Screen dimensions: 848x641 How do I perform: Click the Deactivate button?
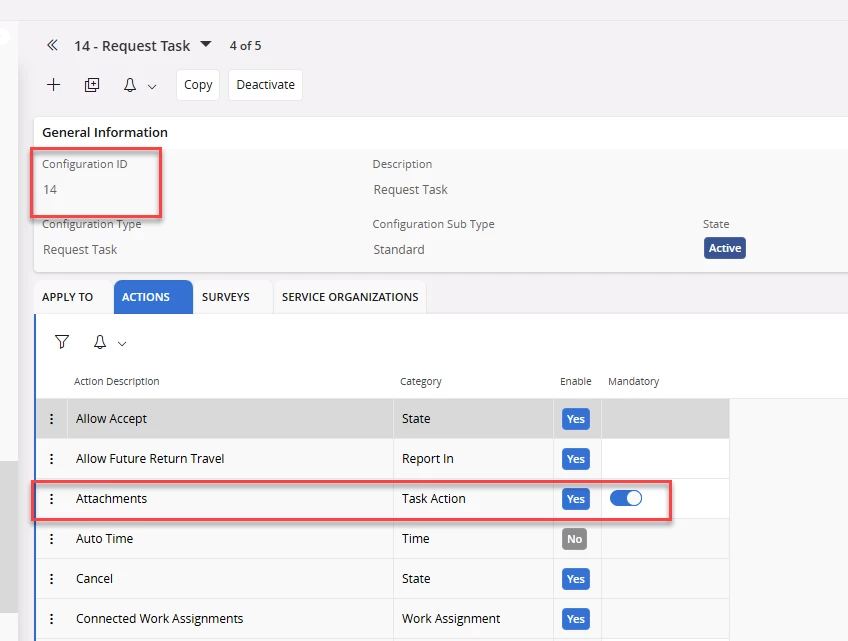[265, 85]
